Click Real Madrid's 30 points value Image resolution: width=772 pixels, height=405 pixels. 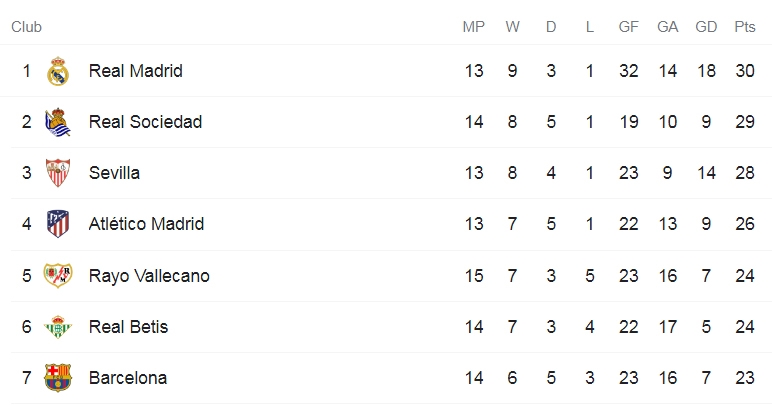pos(745,71)
